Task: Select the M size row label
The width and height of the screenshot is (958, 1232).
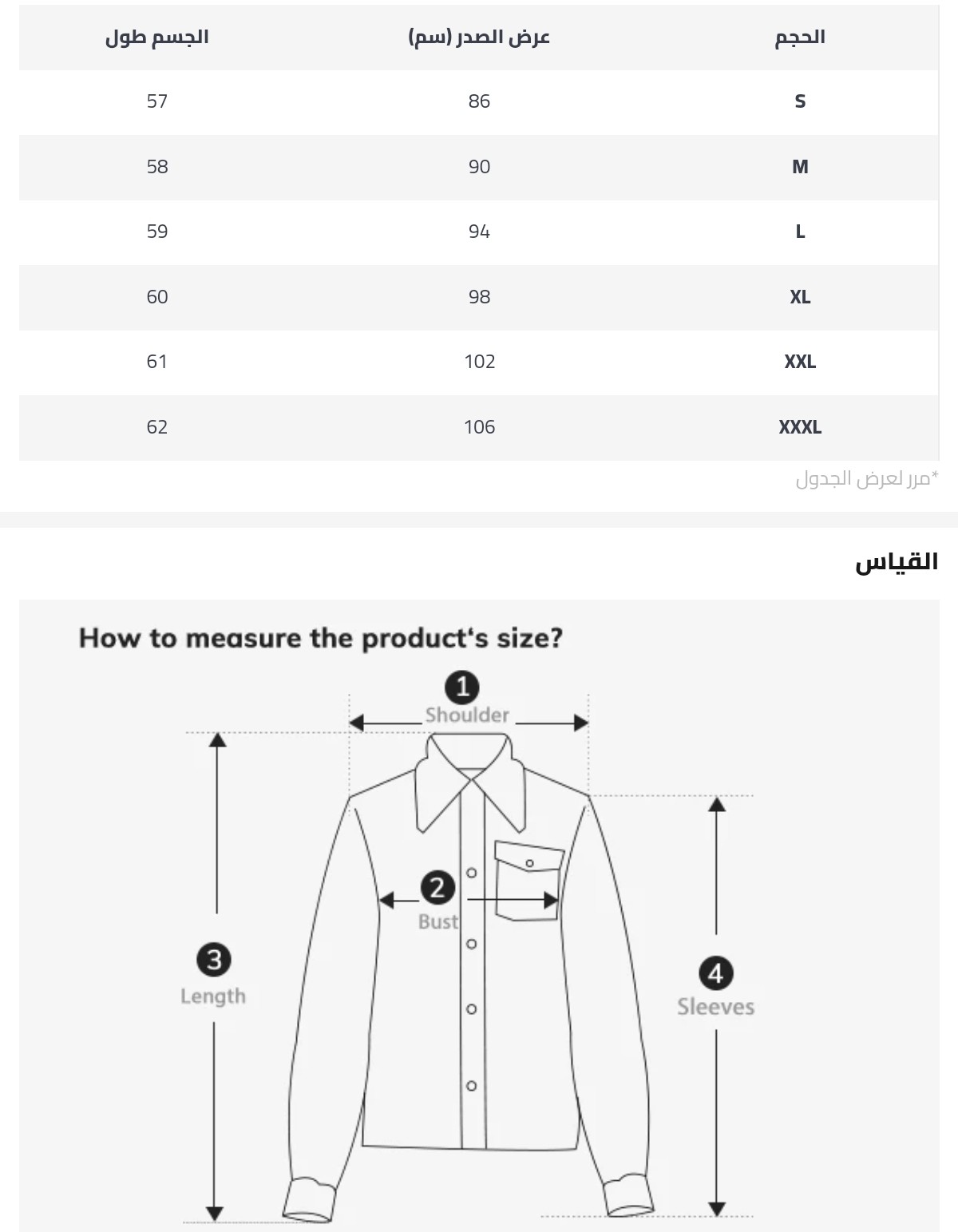Action: point(800,167)
